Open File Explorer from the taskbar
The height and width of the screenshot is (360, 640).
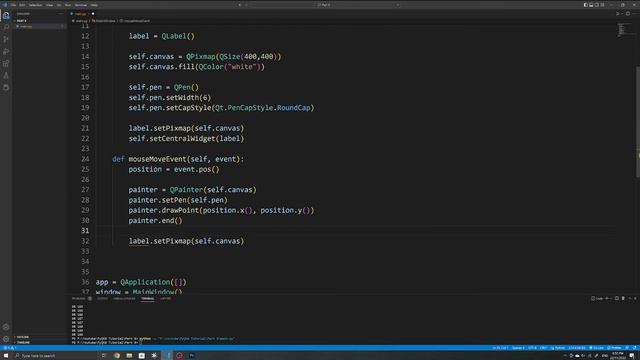(129, 356)
